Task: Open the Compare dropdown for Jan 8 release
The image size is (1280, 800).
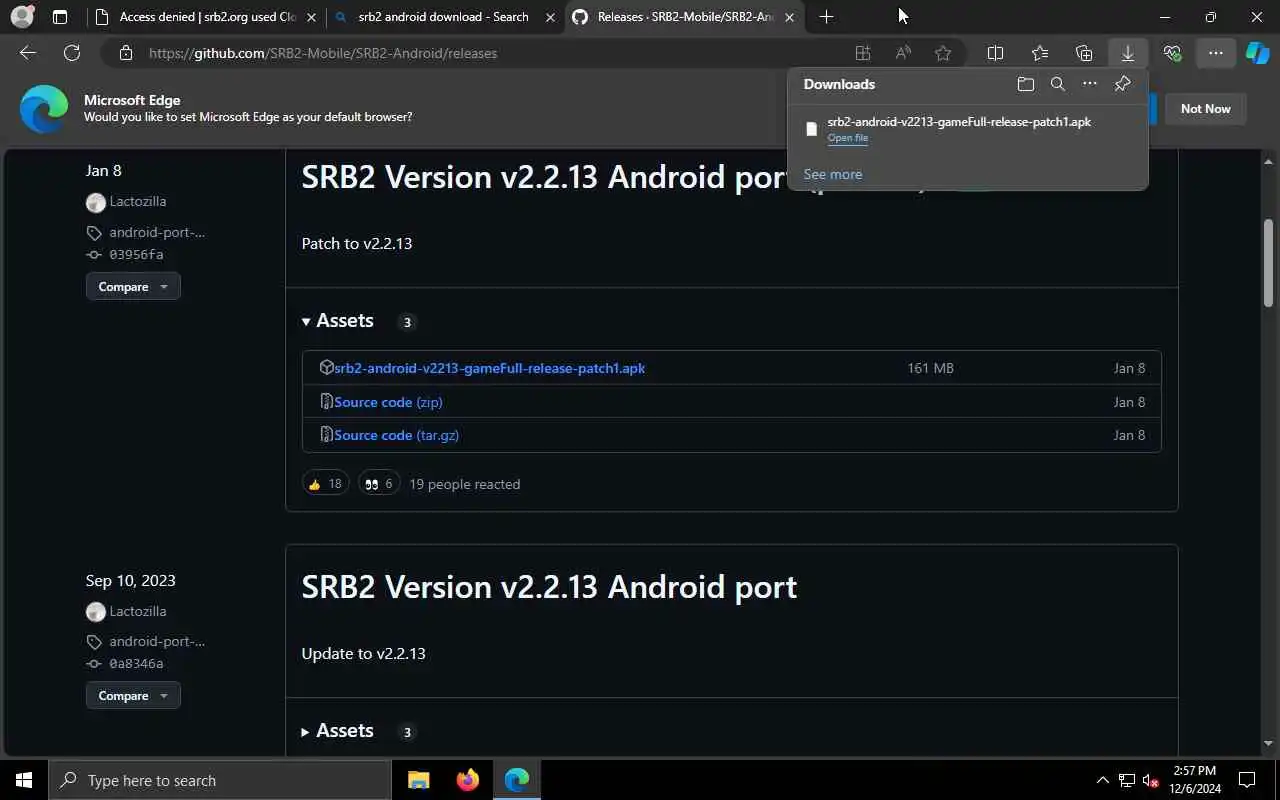Action: (133, 286)
